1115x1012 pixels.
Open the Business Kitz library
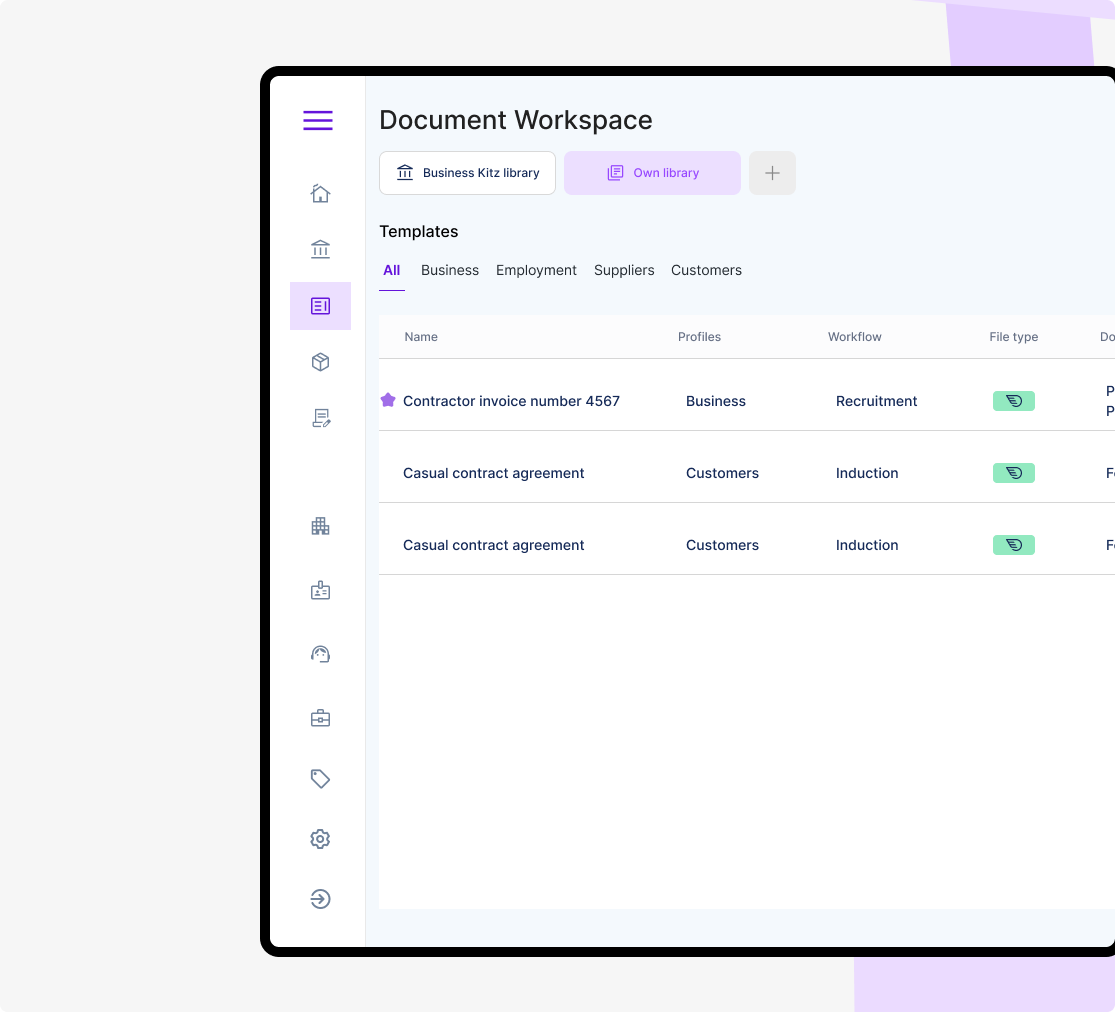pos(467,172)
